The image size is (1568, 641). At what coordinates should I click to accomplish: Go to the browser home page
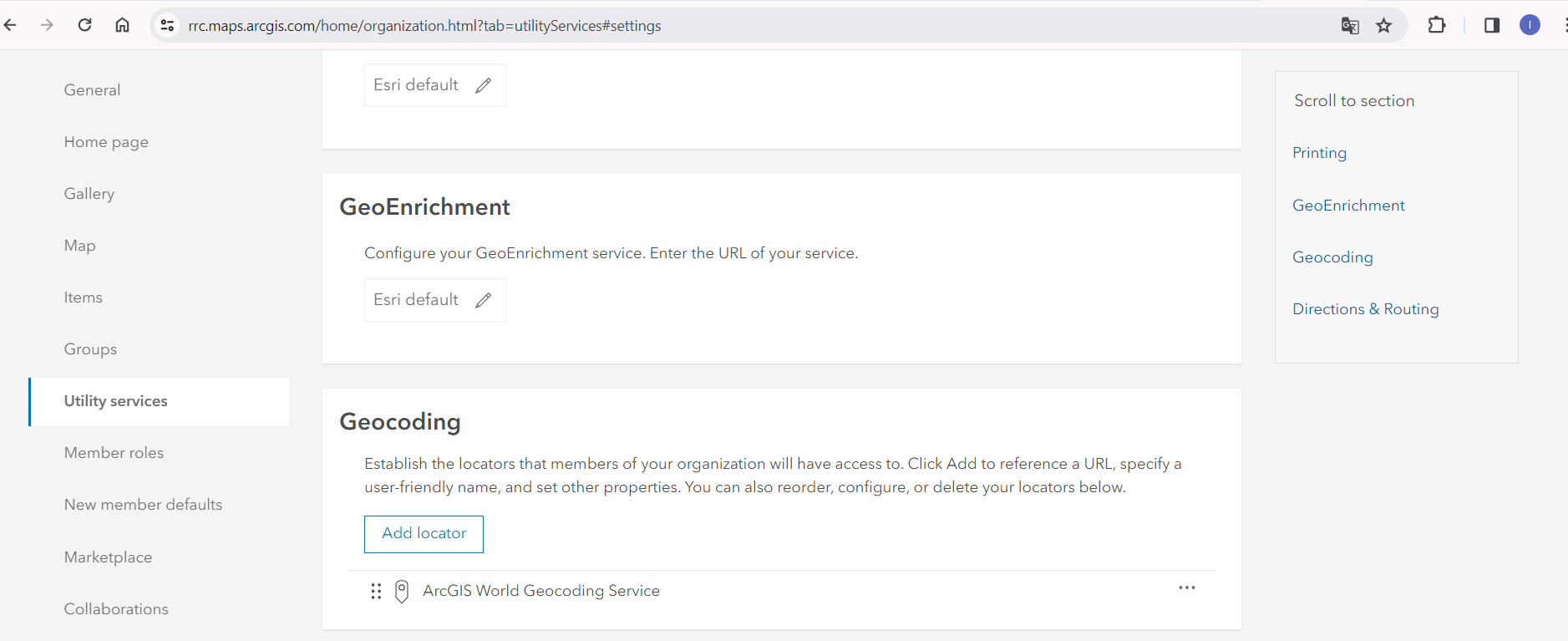click(x=122, y=25)
